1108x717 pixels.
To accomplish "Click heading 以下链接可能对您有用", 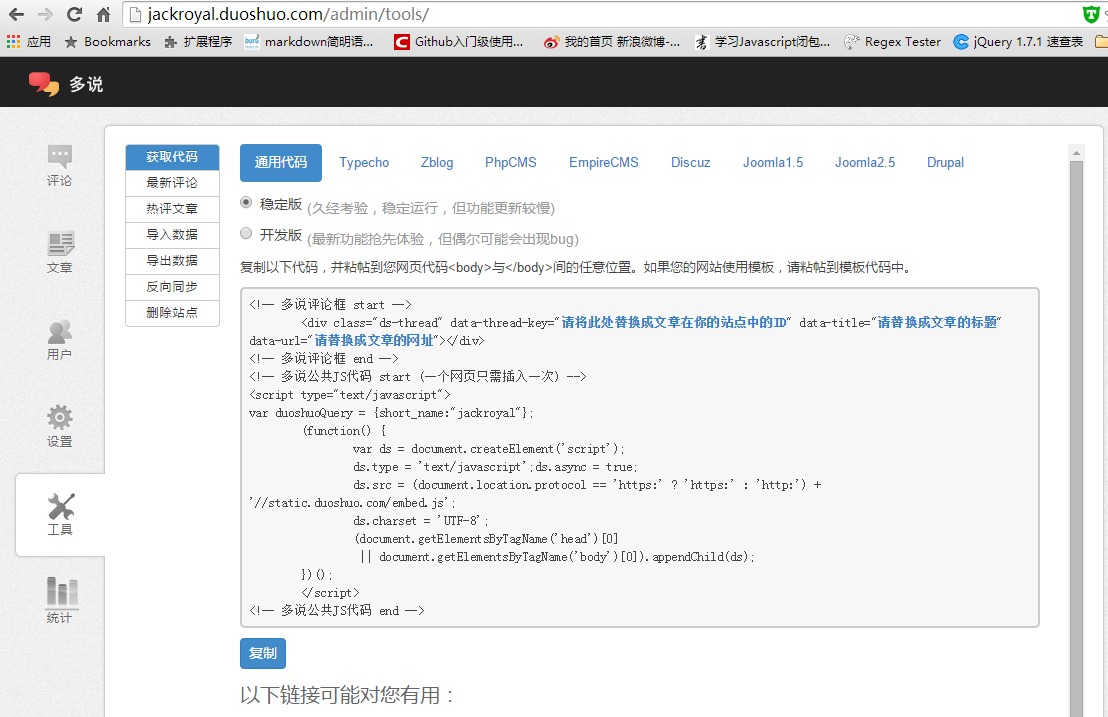I will pos(346,695).
